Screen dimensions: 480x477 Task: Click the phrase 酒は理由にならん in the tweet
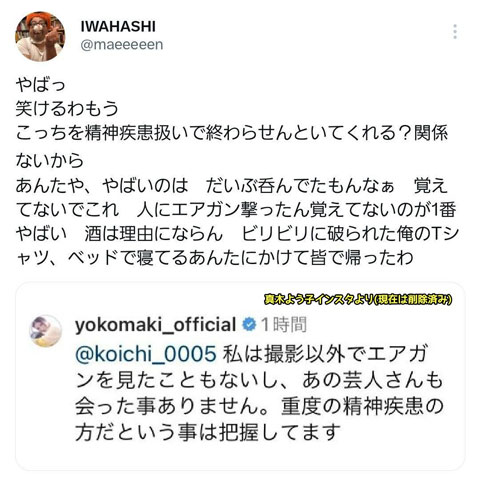[x=154, y=234]
